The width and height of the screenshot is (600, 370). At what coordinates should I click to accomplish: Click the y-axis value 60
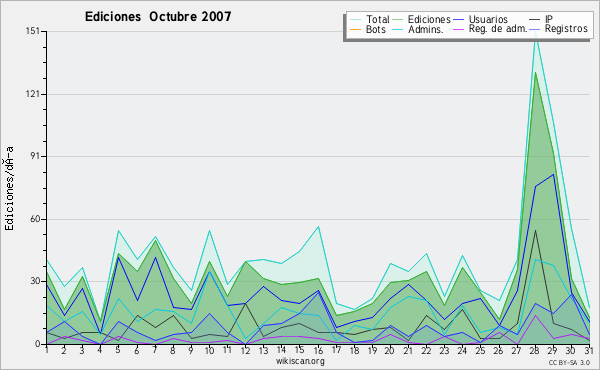click(35, 219)
